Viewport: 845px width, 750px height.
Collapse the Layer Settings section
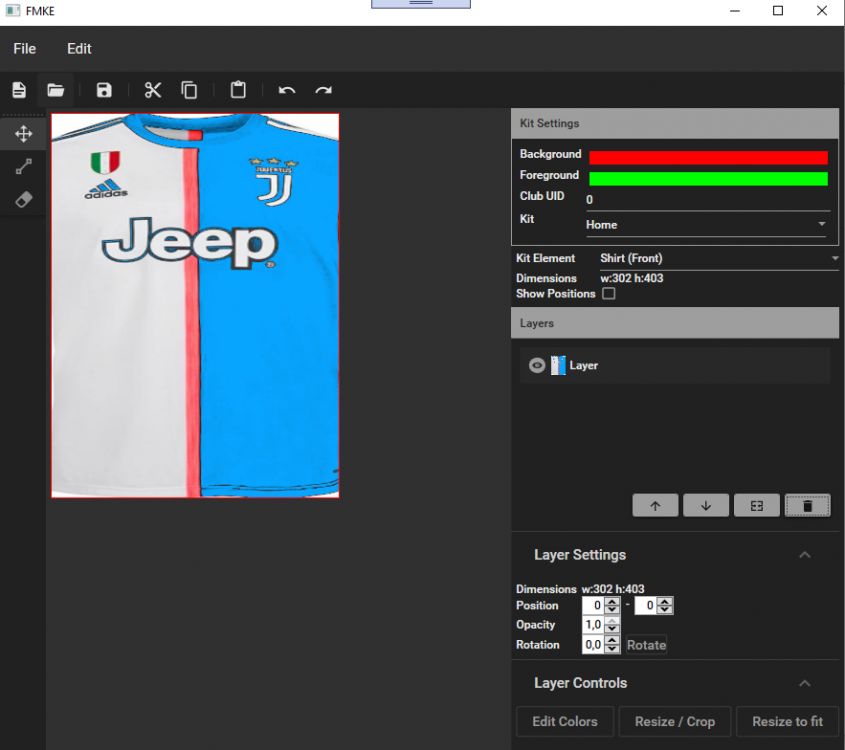[x=804, y=555]
